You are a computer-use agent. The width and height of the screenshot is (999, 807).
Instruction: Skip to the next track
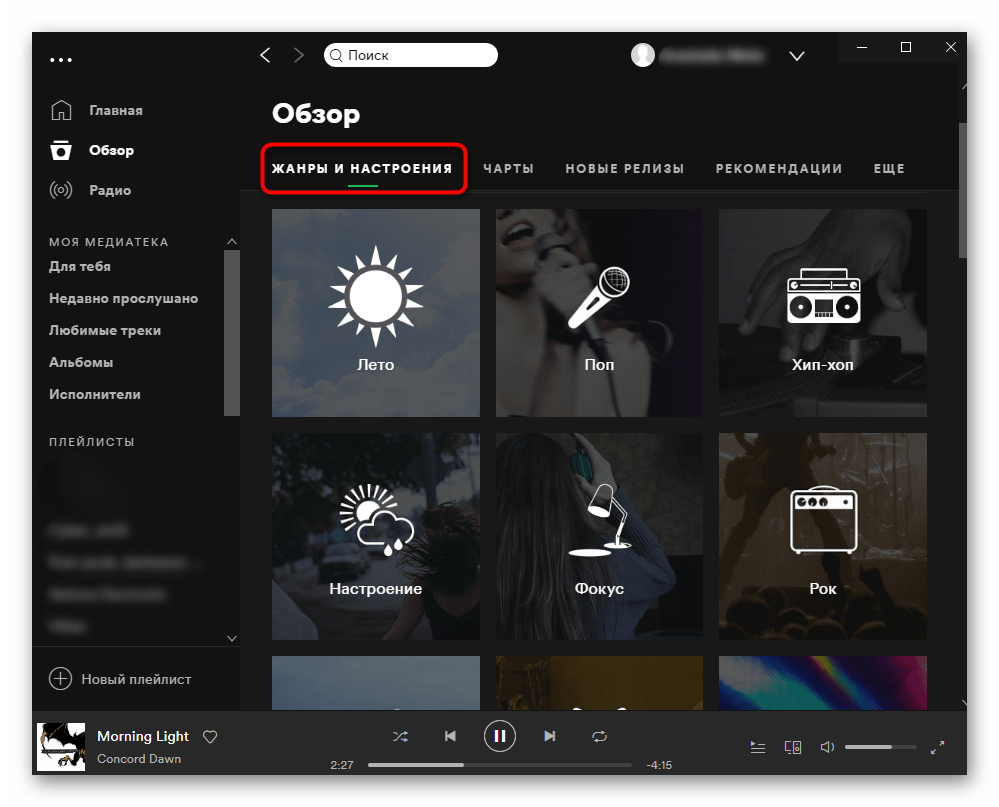pos(549,737)
